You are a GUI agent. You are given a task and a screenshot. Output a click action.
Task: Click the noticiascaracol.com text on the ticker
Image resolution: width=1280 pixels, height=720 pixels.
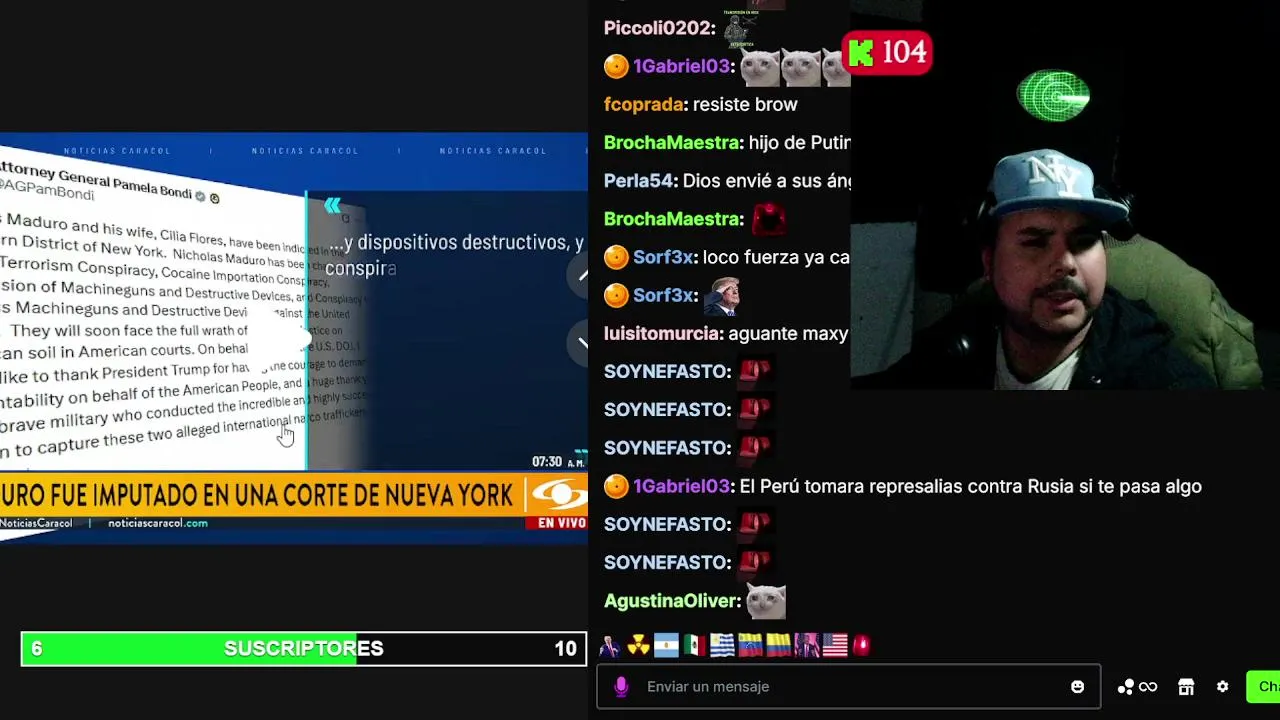pyautogui.click(x=158, y=523)
